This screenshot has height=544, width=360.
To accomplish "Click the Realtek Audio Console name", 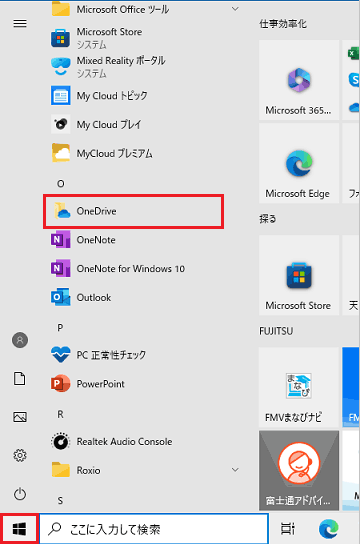I will click(125, 442).
